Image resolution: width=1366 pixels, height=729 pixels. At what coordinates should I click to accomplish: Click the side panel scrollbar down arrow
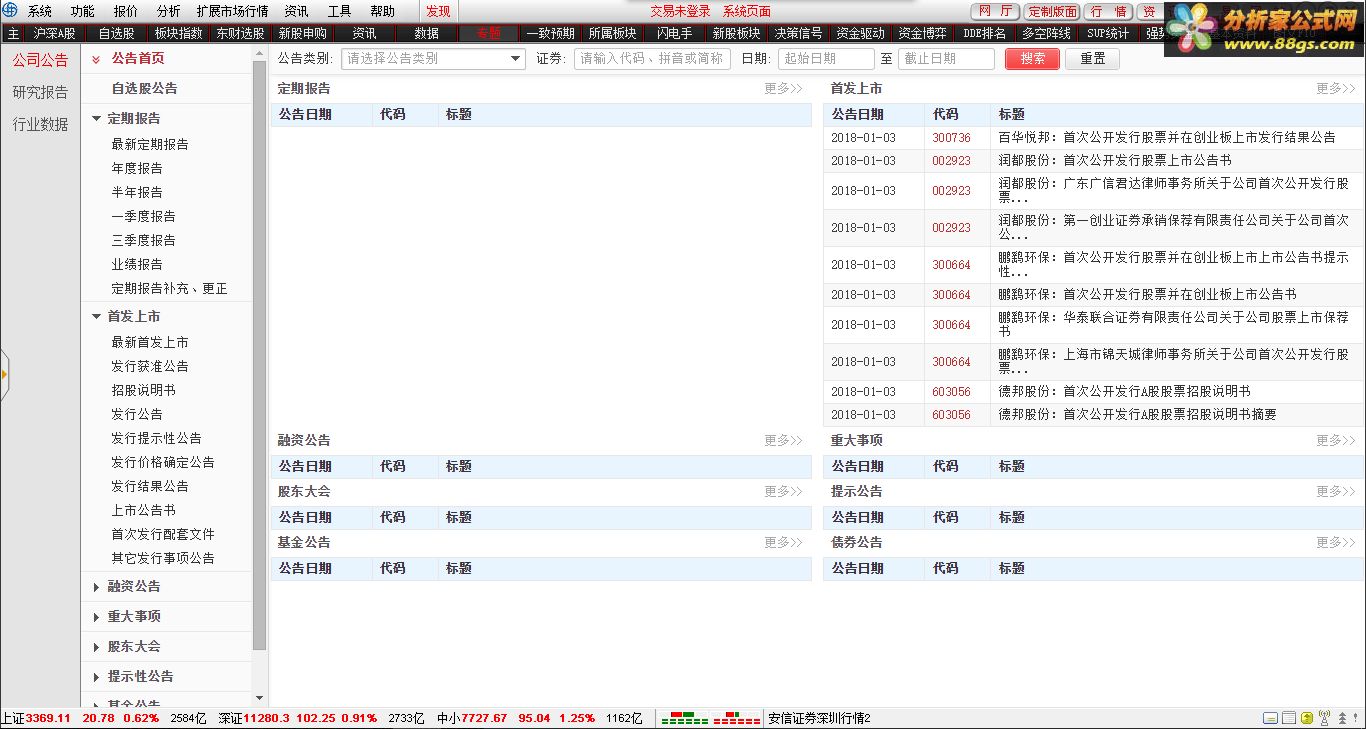click(260, 698)
